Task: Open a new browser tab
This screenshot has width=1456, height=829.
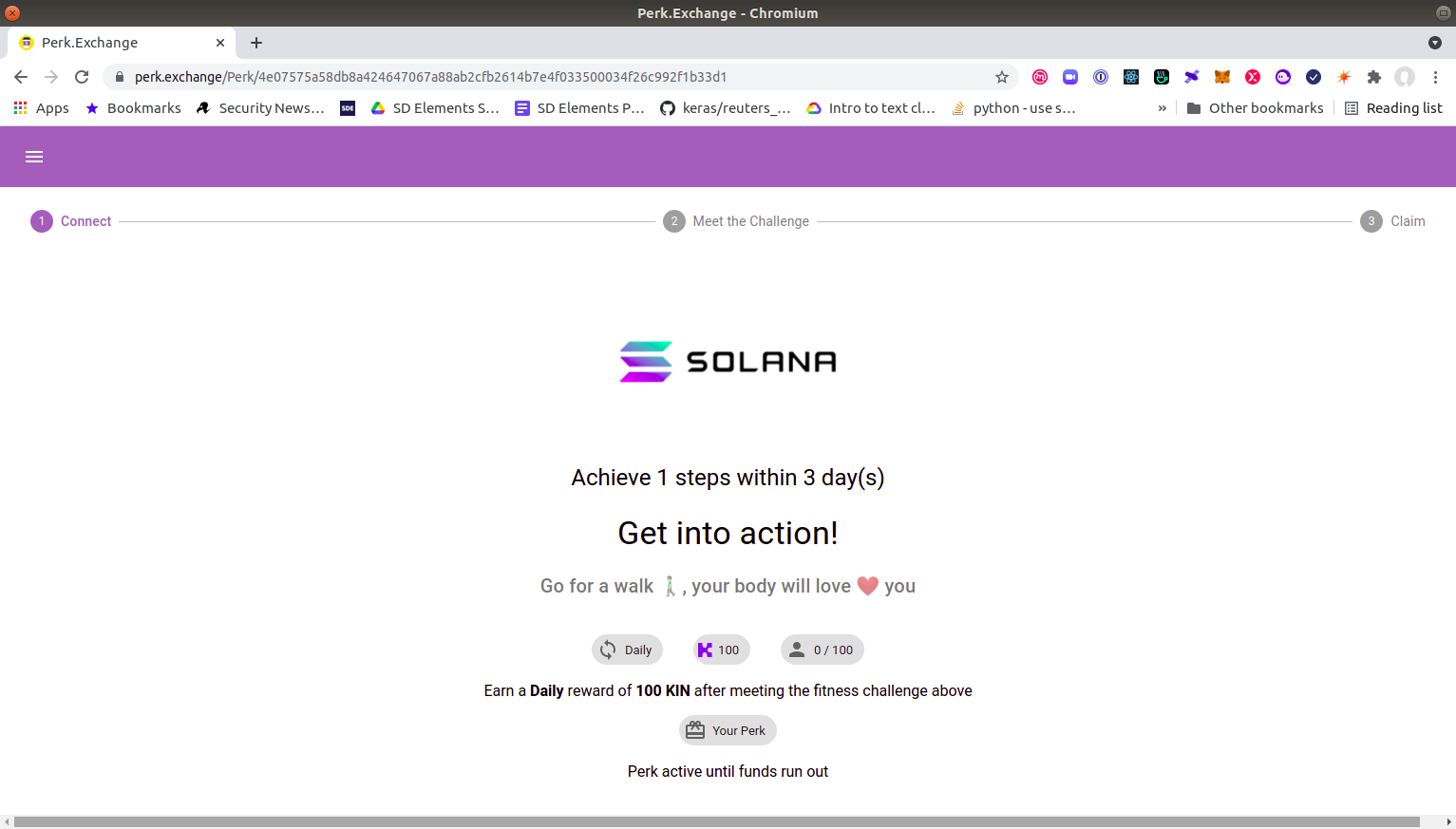Action: (256, 43)
